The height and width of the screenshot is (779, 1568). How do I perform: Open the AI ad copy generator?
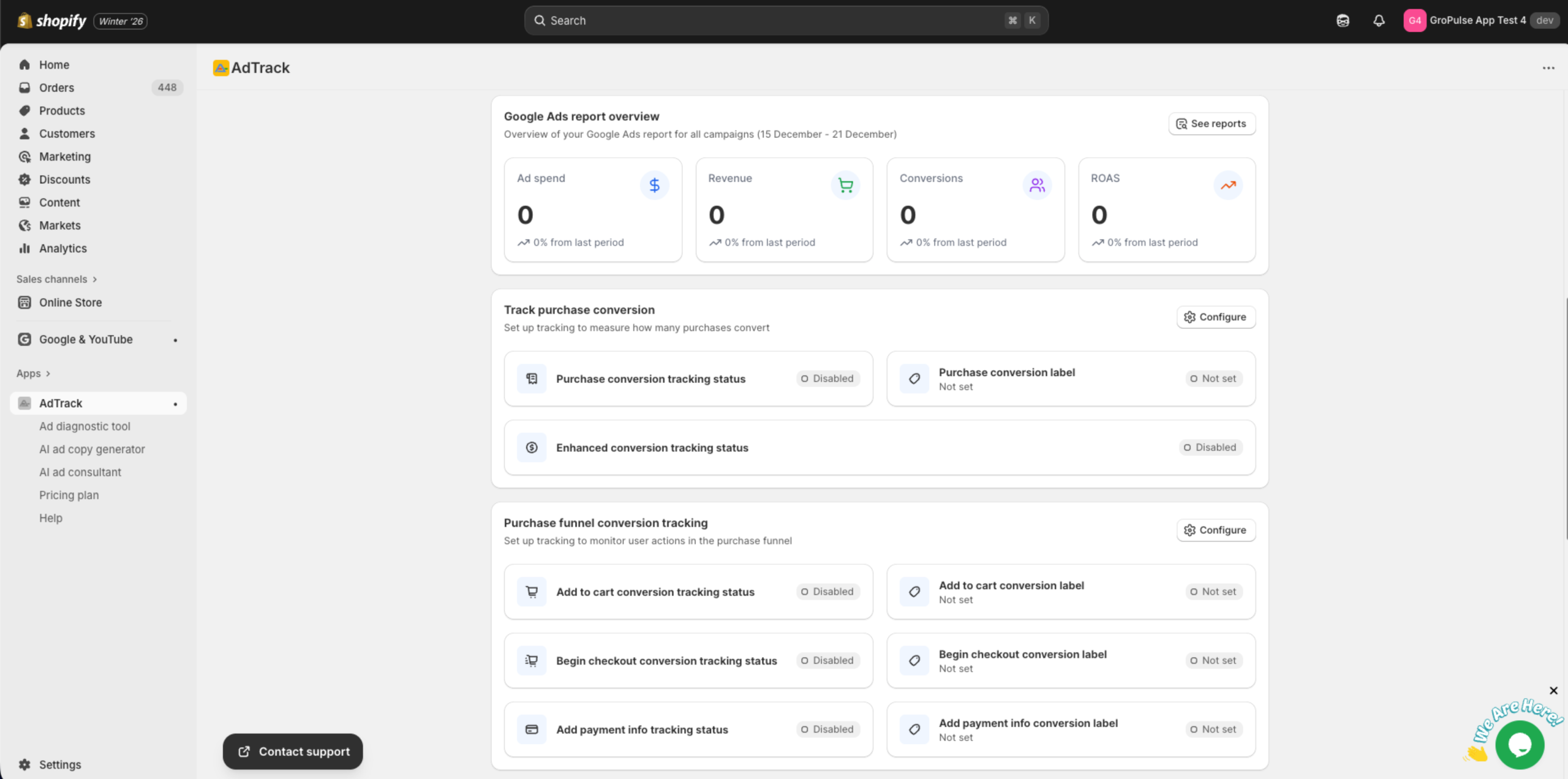92,449
